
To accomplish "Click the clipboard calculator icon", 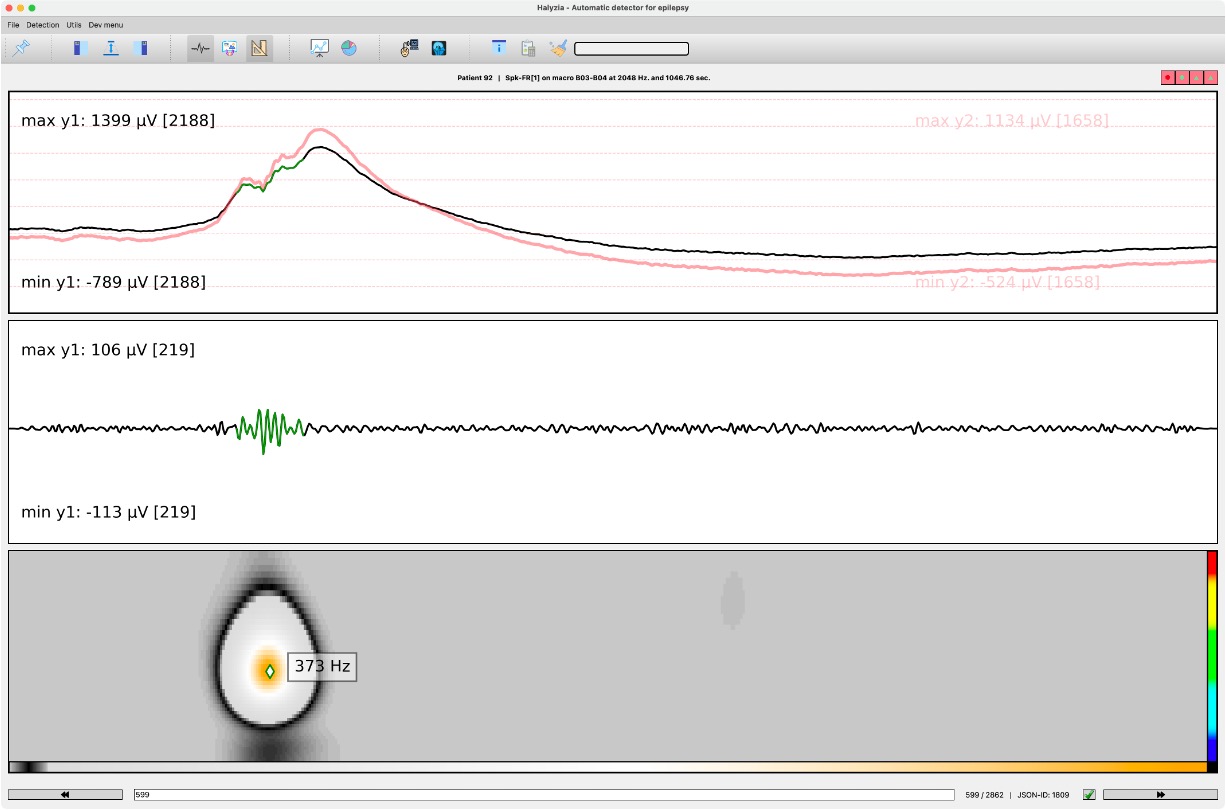I will pos(528,48).
